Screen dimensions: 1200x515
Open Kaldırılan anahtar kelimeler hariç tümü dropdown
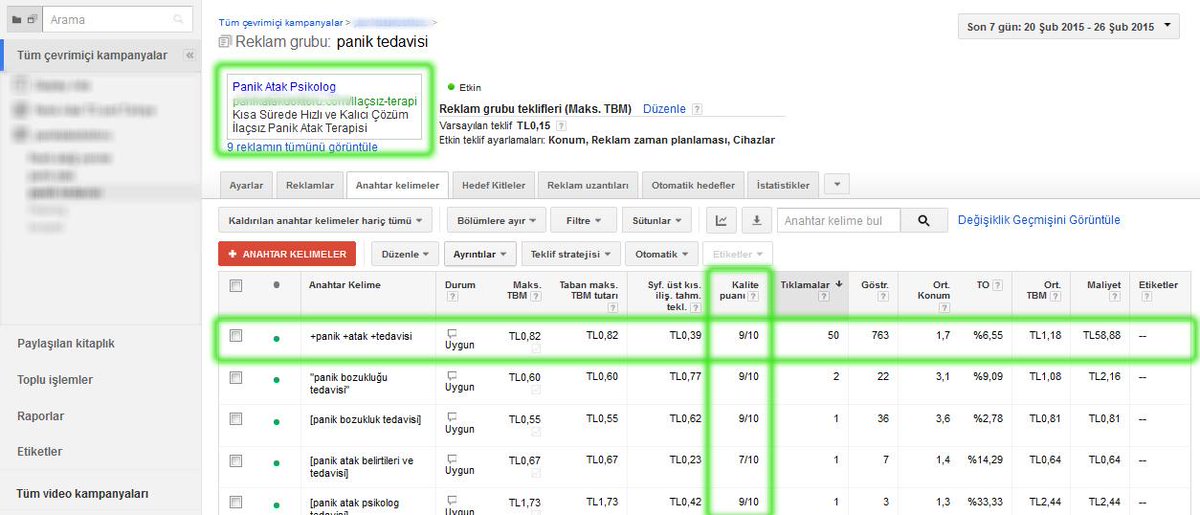coord(326,220)
